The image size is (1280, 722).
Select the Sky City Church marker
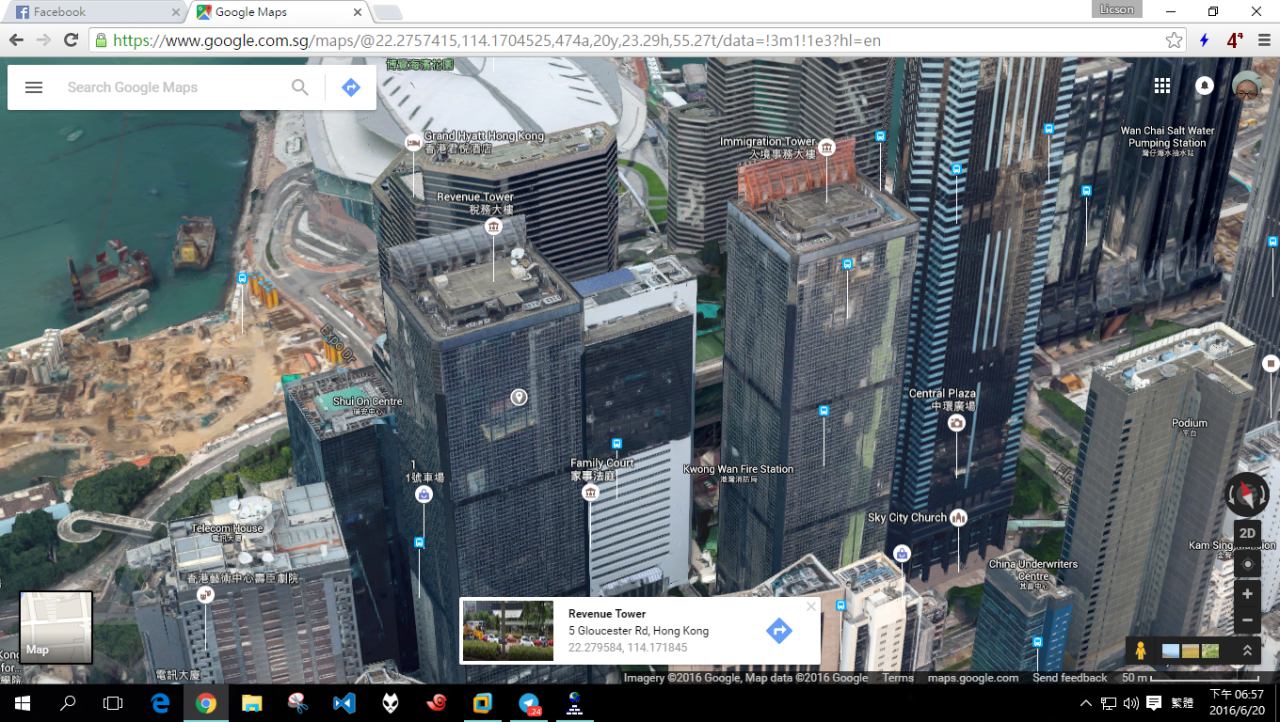[x=958, y=517]
